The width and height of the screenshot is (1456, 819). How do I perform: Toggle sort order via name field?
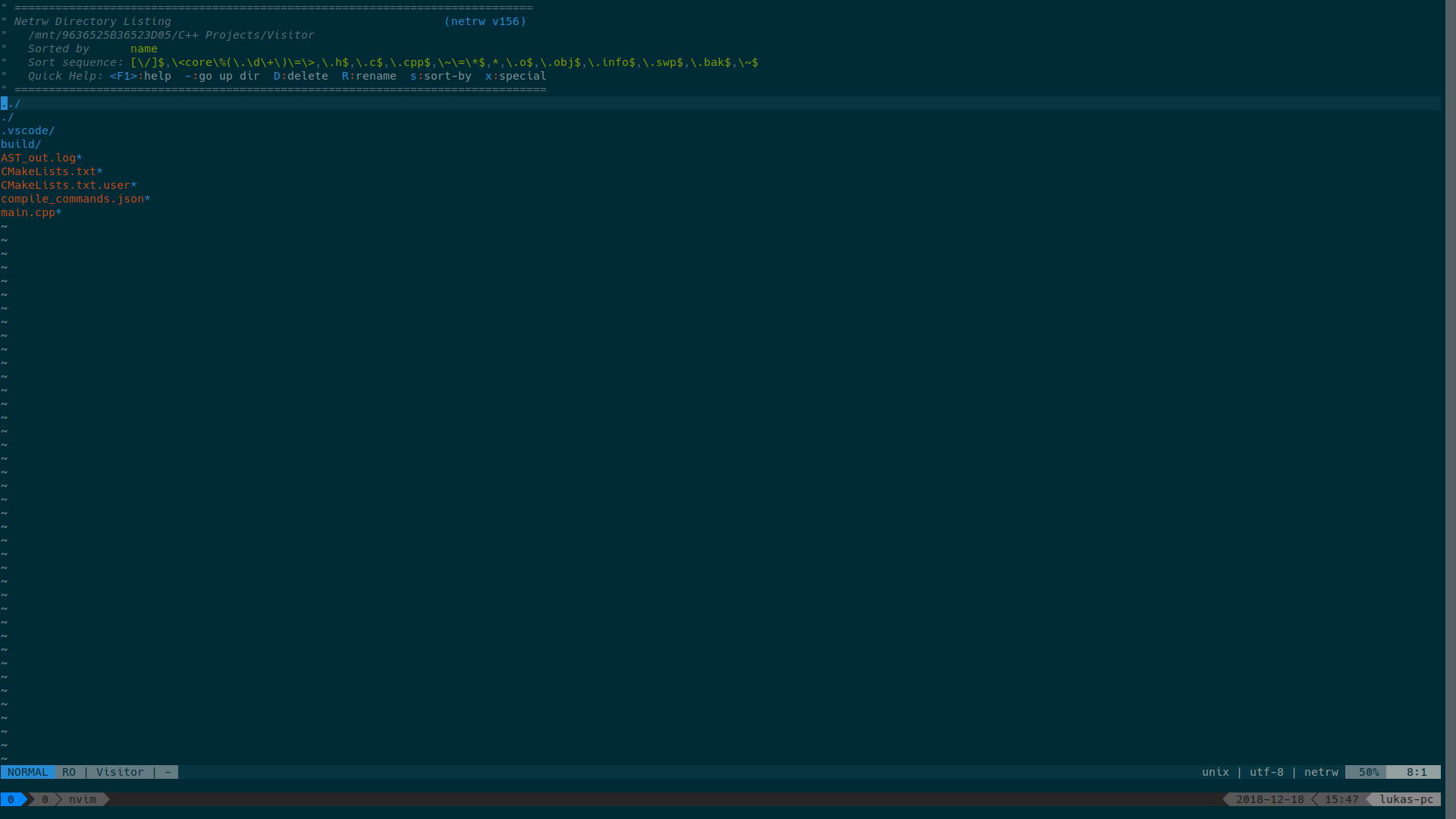tap(143, 49)
